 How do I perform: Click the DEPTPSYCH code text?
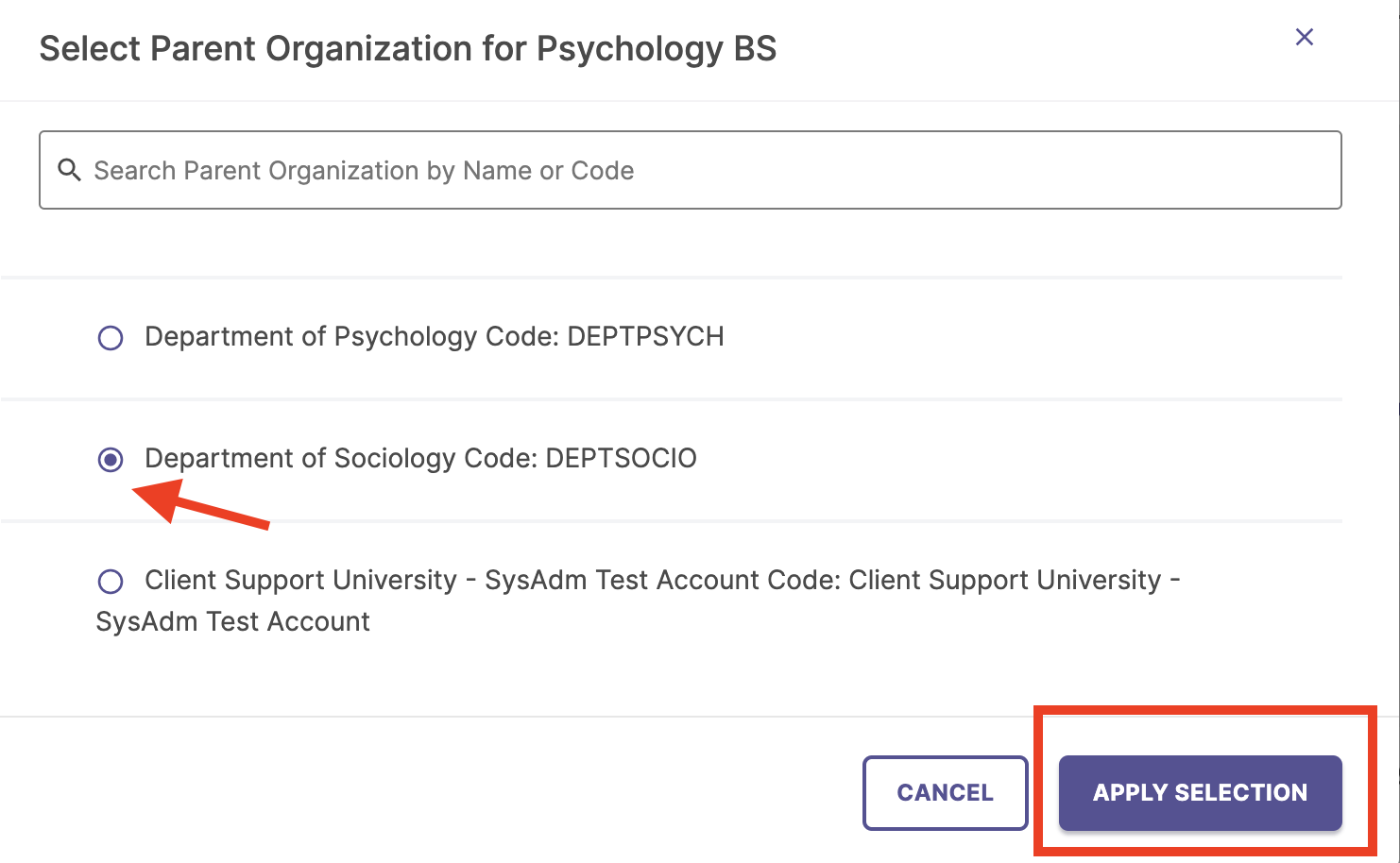click(645, 336)
